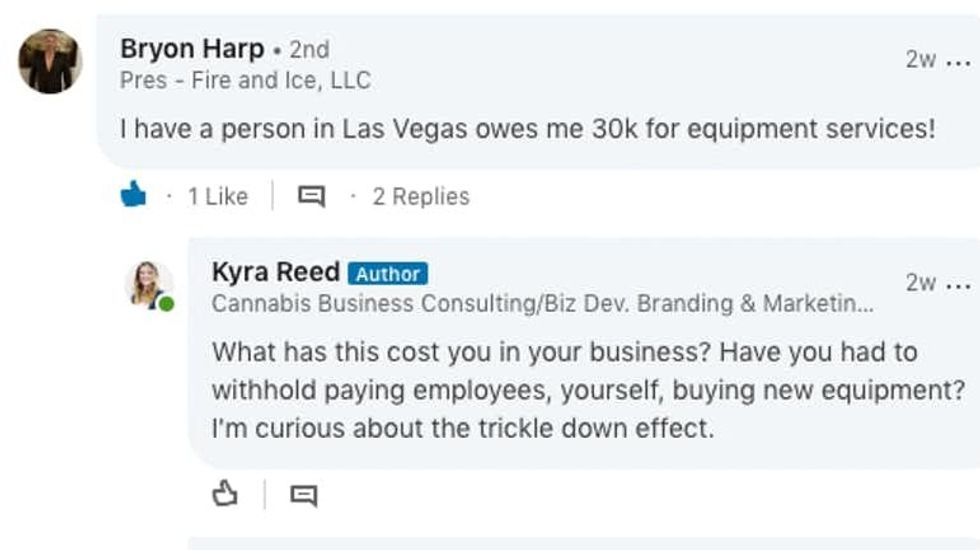Viewport: 980px width, 550px height.
Task: Click the 2w timestamp on Kyra's reply
Action: 920,283
